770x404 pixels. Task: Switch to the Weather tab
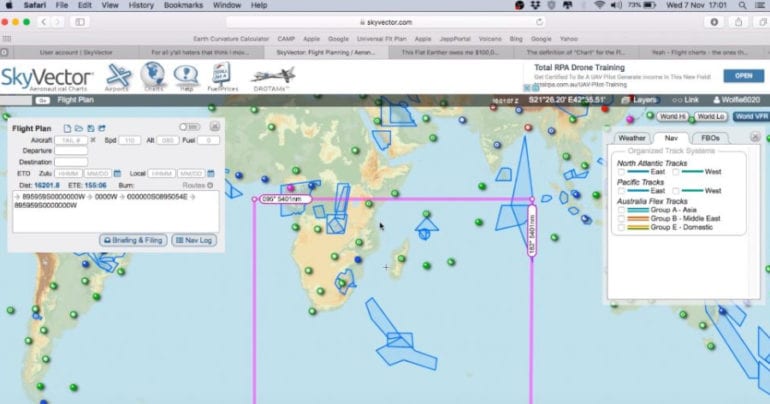[x=632, y=137]
